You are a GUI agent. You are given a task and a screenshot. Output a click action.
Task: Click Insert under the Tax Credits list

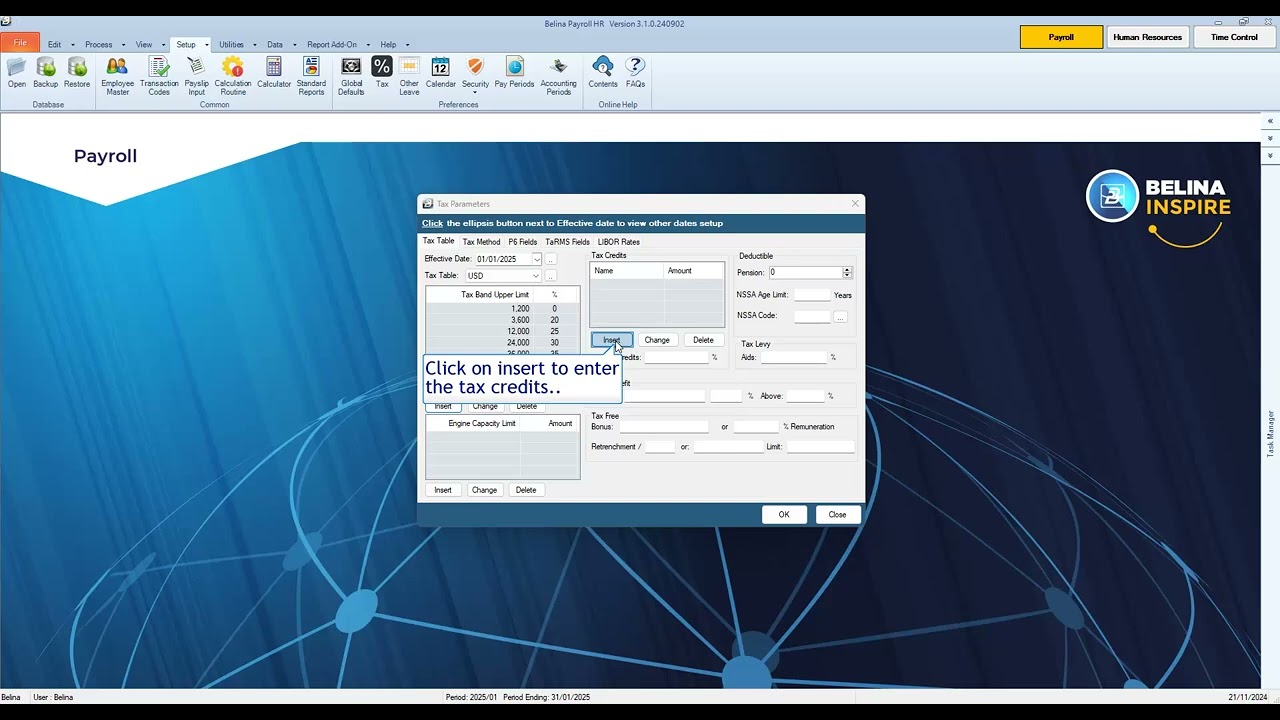click(611, 340)
